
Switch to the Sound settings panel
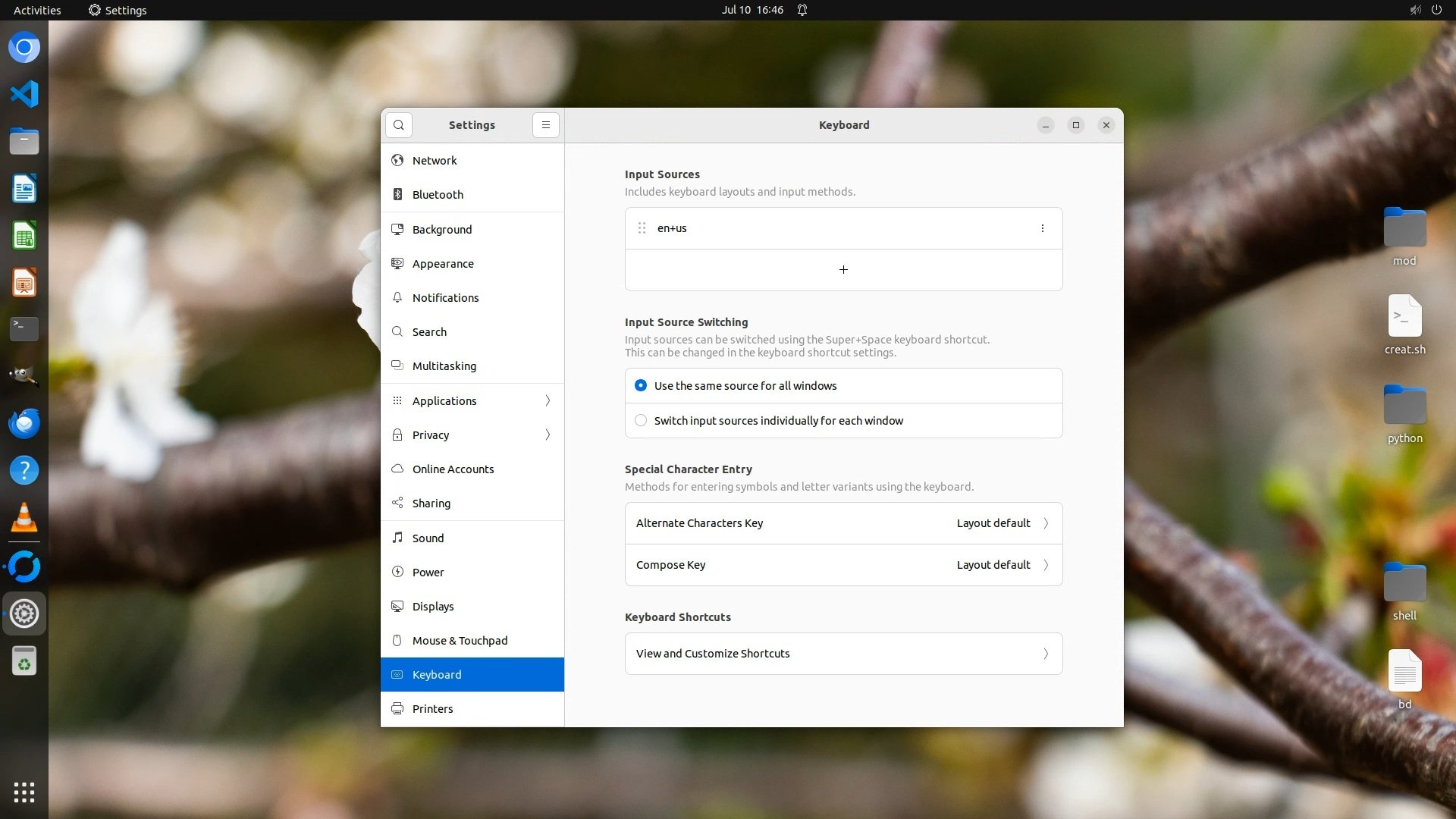click(x=428, y=538)
